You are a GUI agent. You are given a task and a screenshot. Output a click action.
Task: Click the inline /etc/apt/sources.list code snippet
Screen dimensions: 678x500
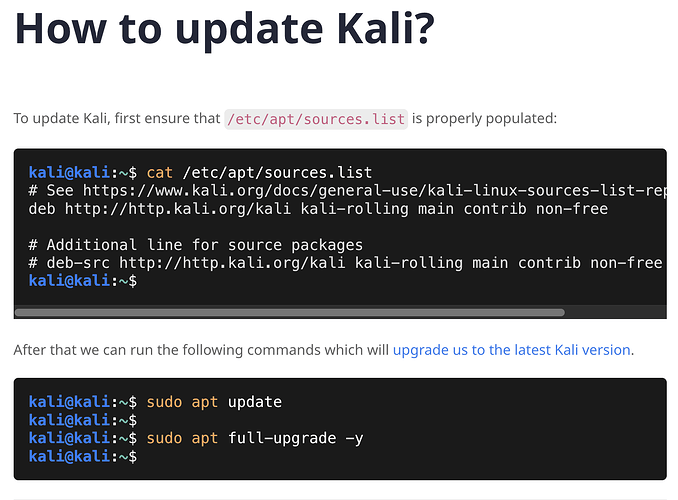point(316,119)
